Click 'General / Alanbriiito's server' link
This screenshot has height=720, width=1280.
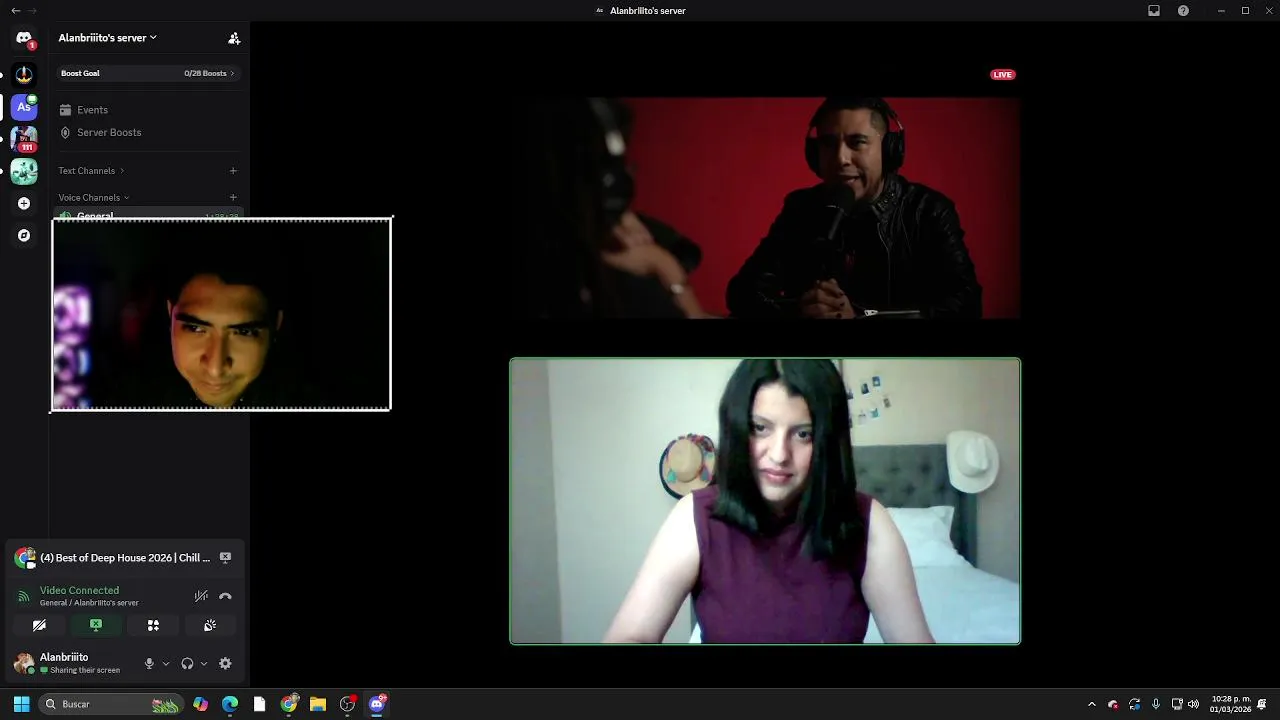coord(89,603)
